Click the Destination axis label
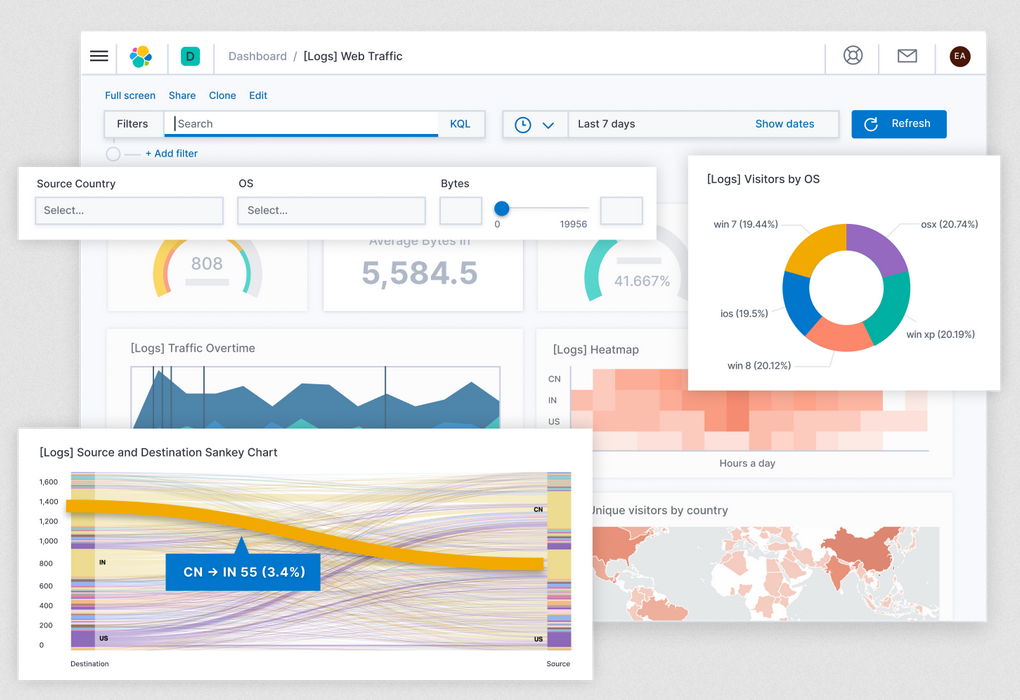 (90, 664)
